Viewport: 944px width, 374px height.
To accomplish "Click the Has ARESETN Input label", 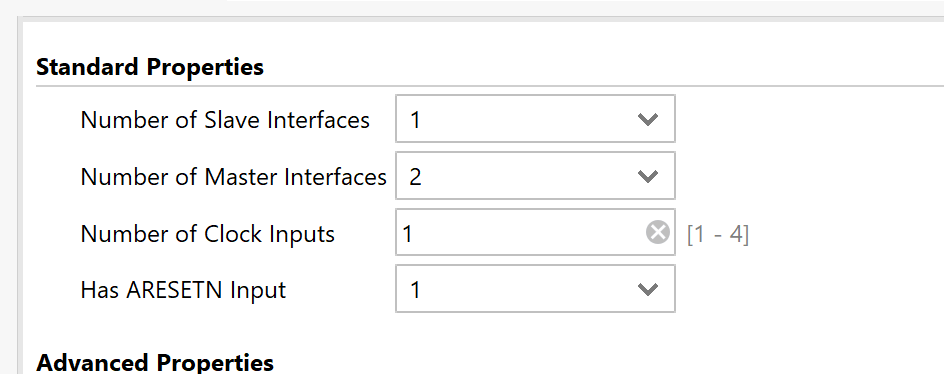I will coord(183,290).
